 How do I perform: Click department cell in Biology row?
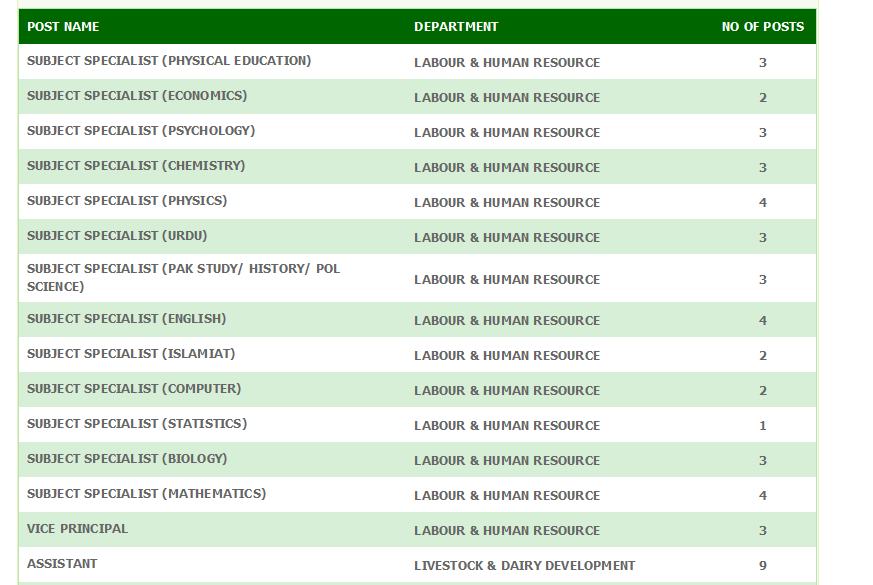pyautogui.click(x=507, y=461)
